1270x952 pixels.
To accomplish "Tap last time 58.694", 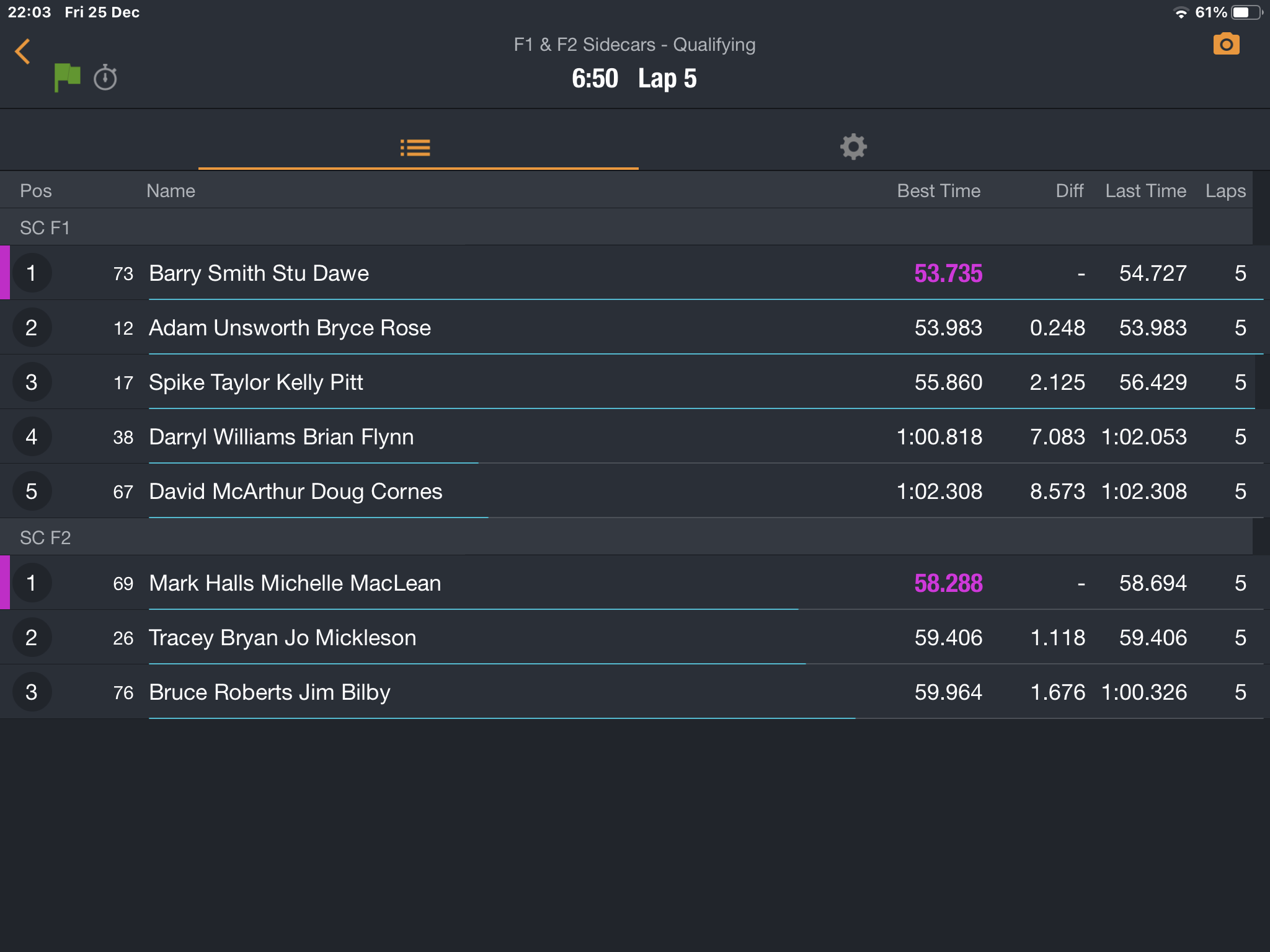I will pos(1153,583).
